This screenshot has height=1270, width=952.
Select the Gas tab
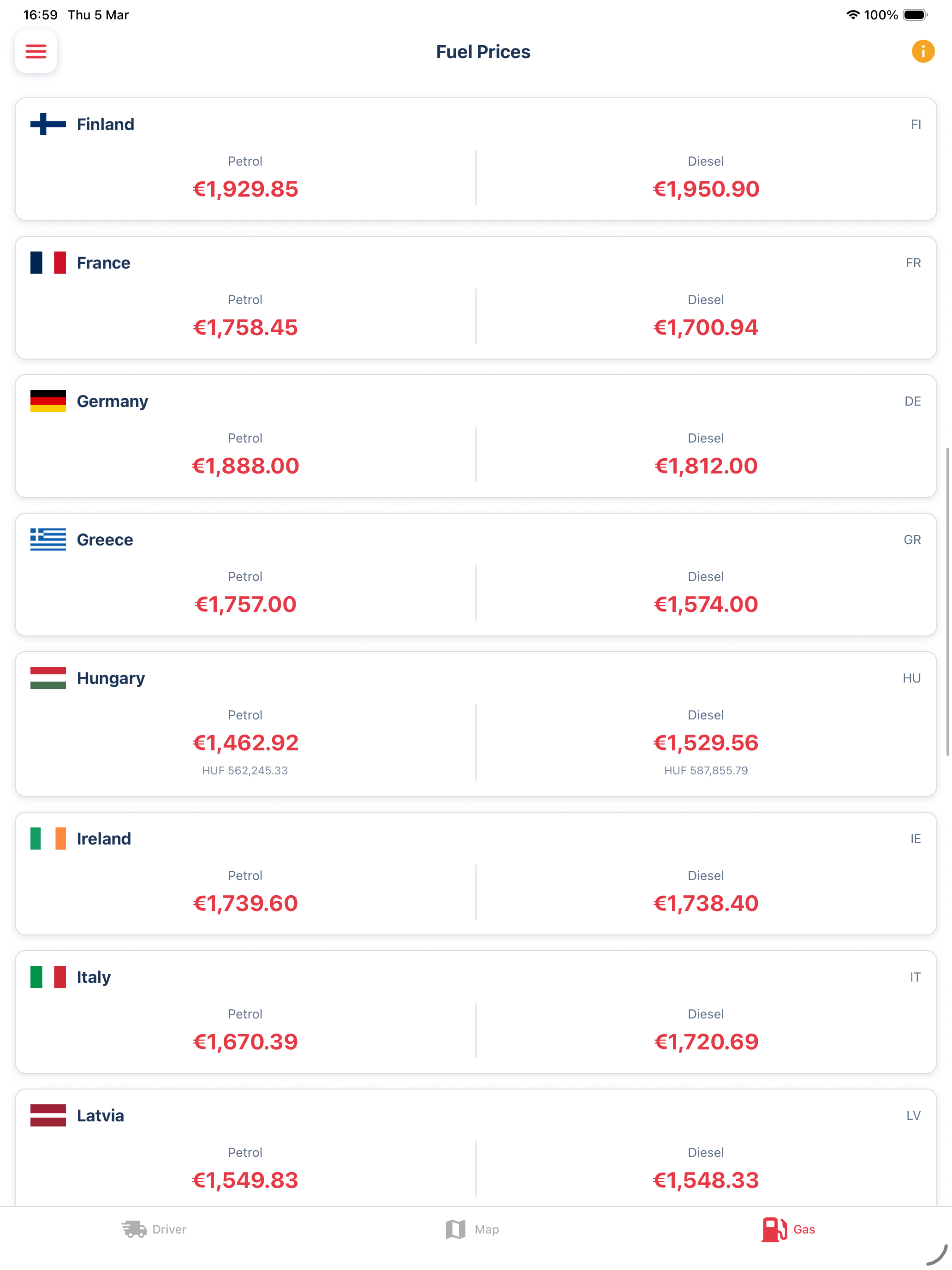[788, 1229]
